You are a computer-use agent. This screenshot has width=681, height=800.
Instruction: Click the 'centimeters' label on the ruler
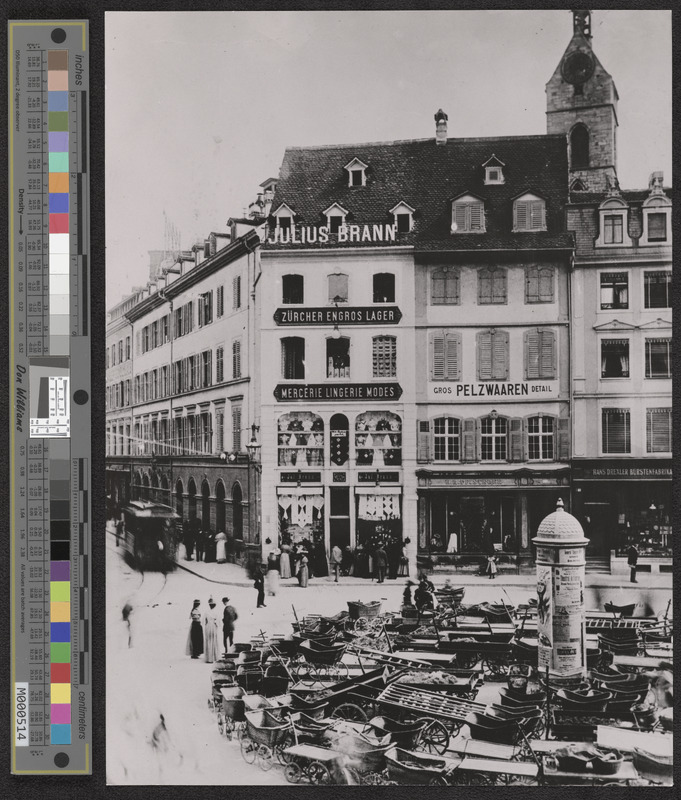pyautogui.click(x=80, y=718)
